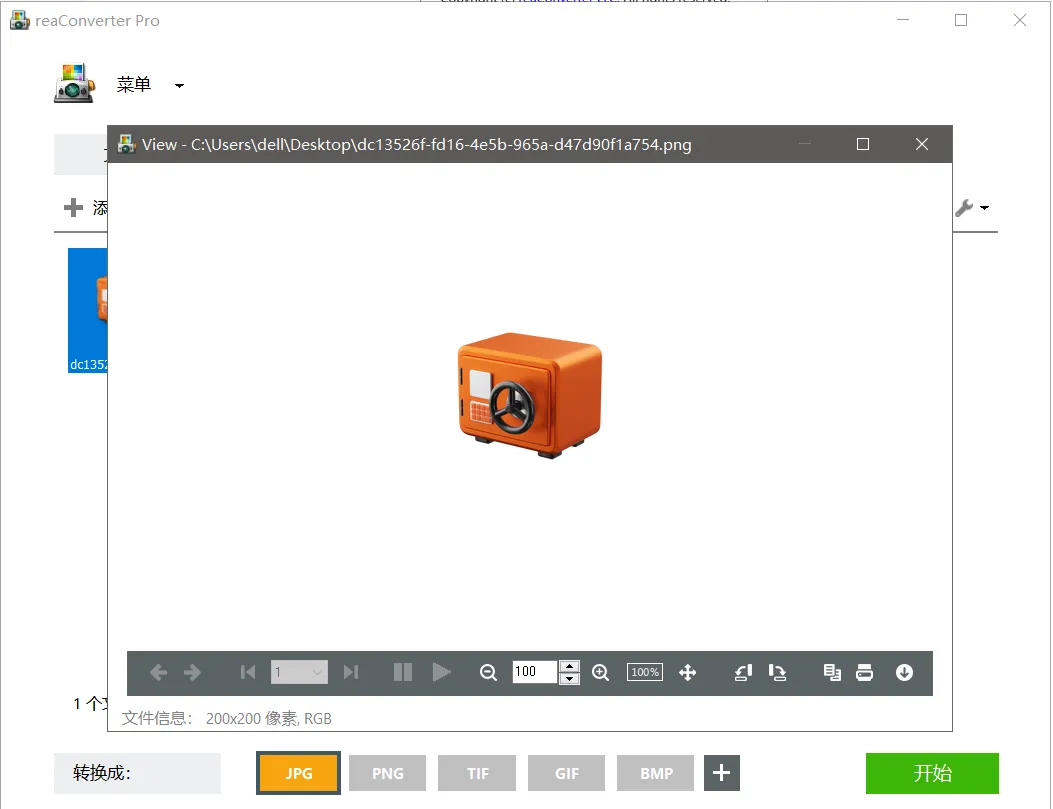Viewport: 1053px width, 809px height.
Task: Copy image using the copy icon
Action: 832,672
